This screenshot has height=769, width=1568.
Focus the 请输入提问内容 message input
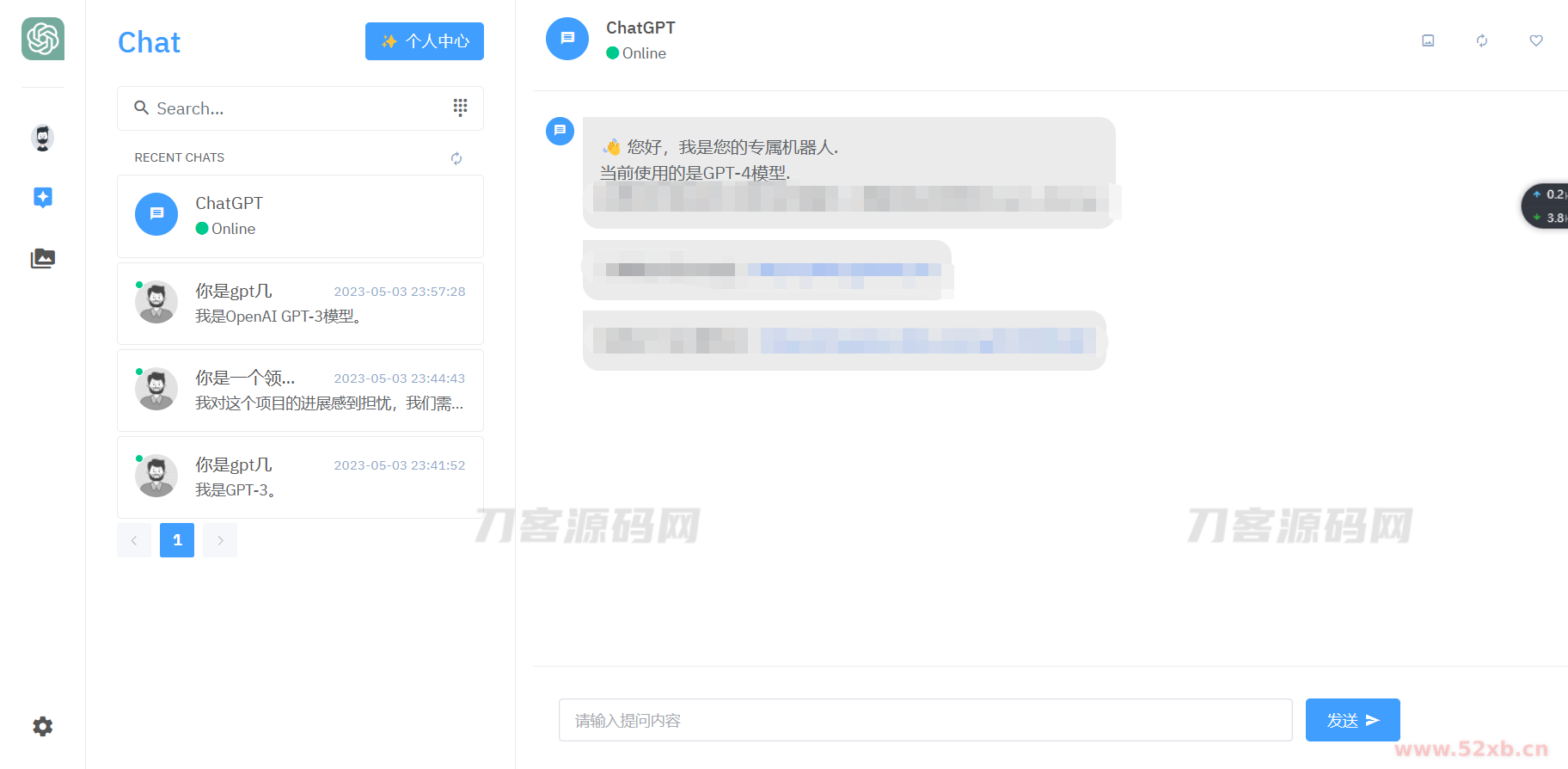926,720
